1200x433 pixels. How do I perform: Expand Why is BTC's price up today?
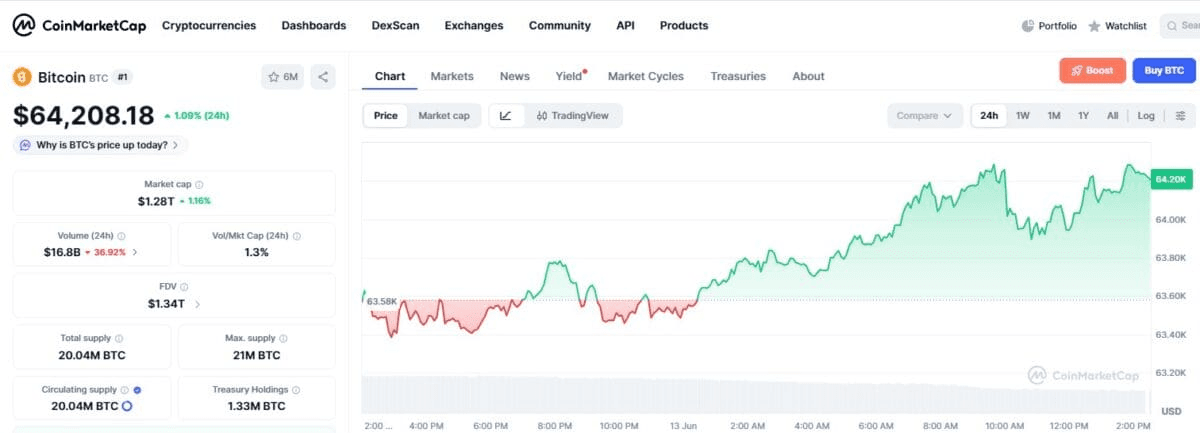[x=100, y=145]
